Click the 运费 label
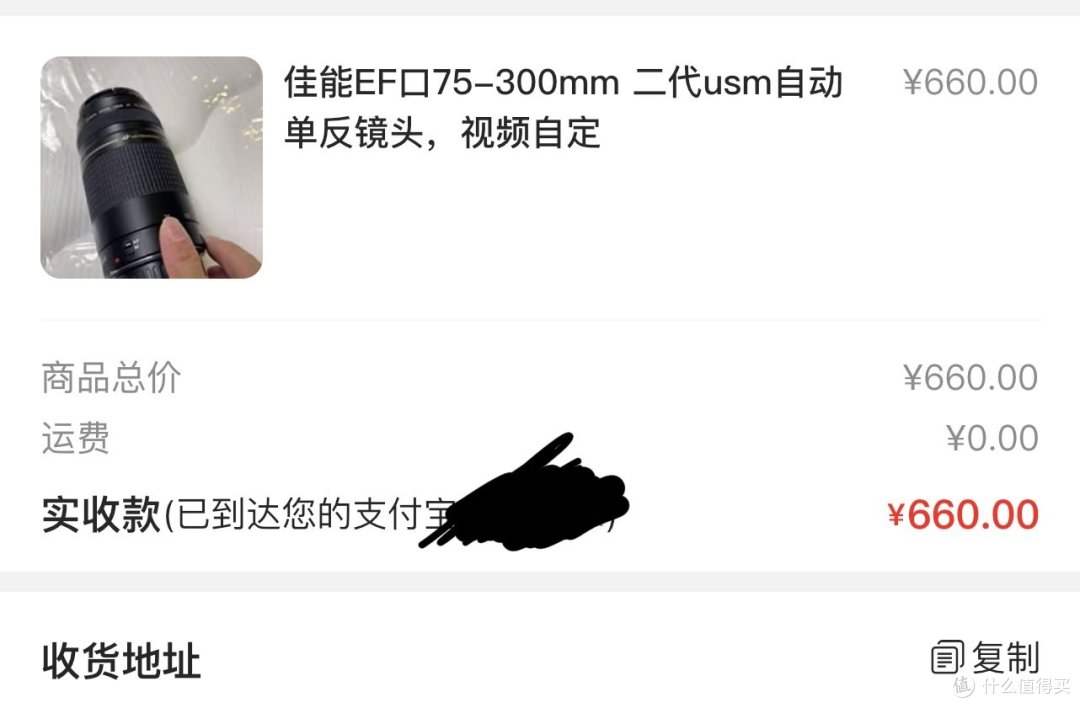 pyautogui.click(x=75, y=437)
